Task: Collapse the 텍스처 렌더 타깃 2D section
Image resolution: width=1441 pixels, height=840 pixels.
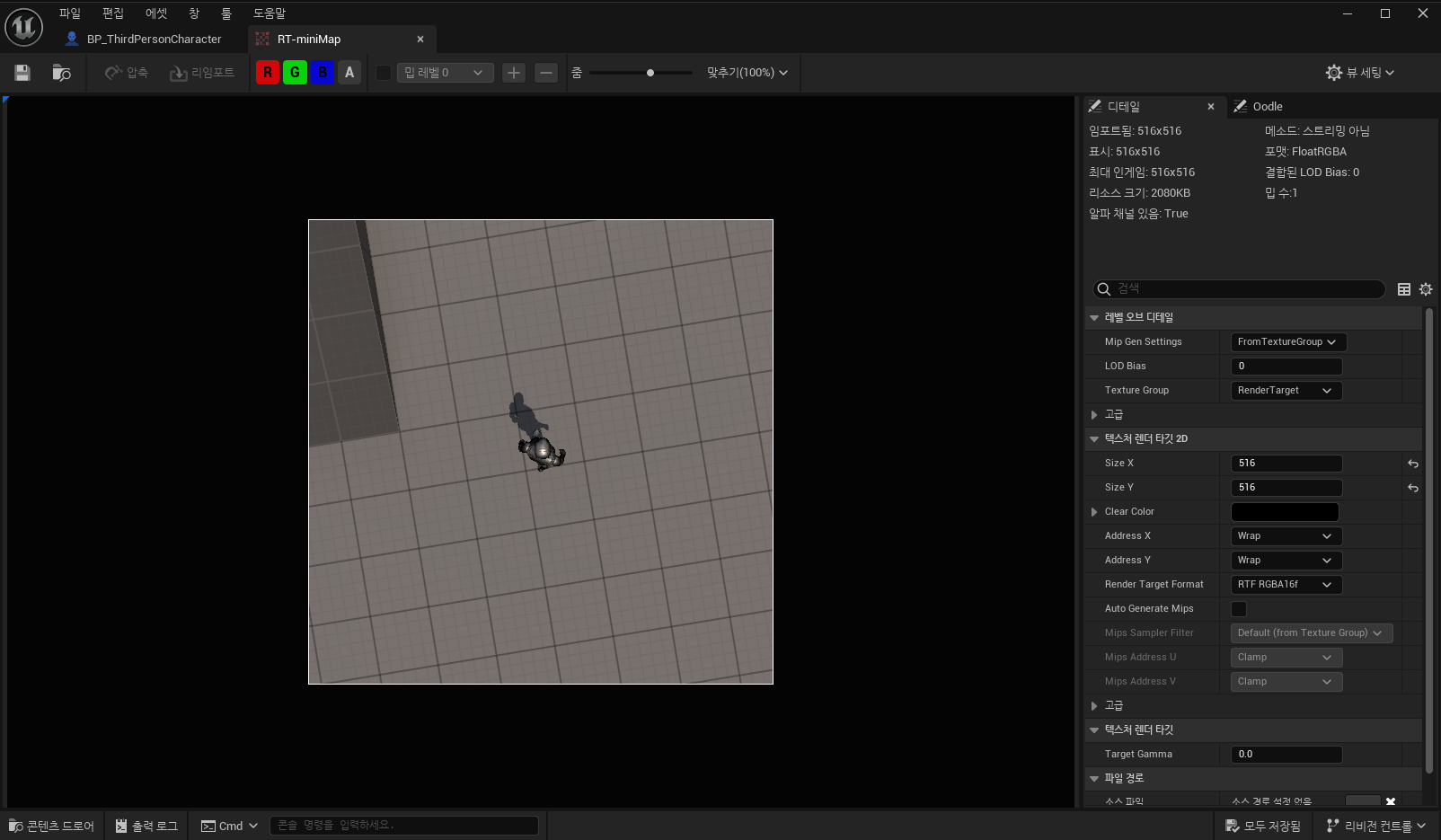Action: click(x=1094, y=439)
